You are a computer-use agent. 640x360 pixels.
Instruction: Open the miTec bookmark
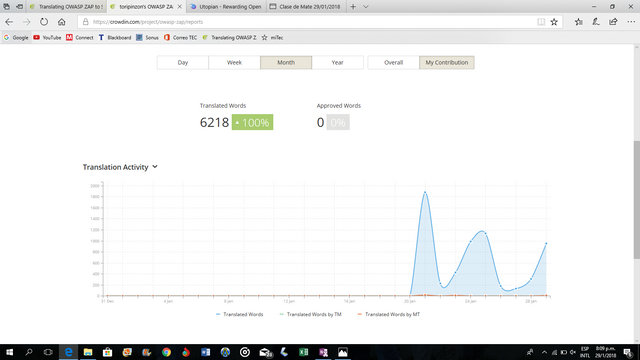[272, 38]
